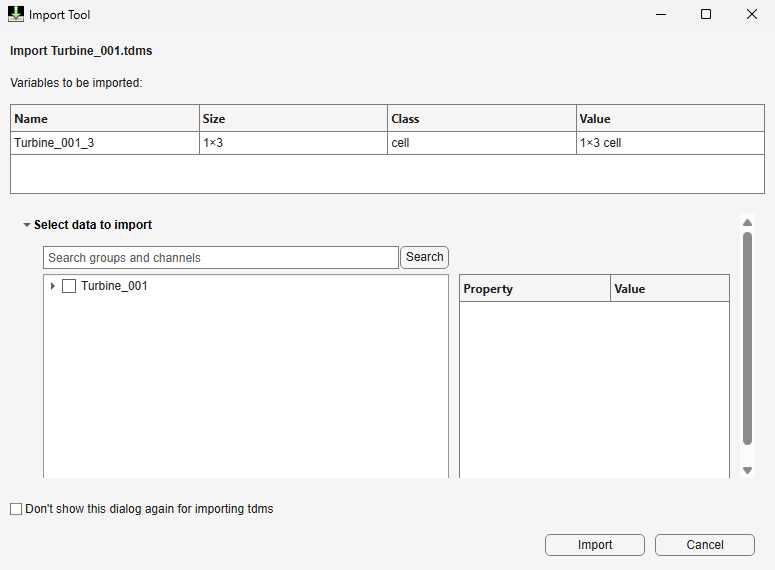Click the scrollbar down arrow
The width and height of the screenshot is (775, 570).
[x=747, y=470]
